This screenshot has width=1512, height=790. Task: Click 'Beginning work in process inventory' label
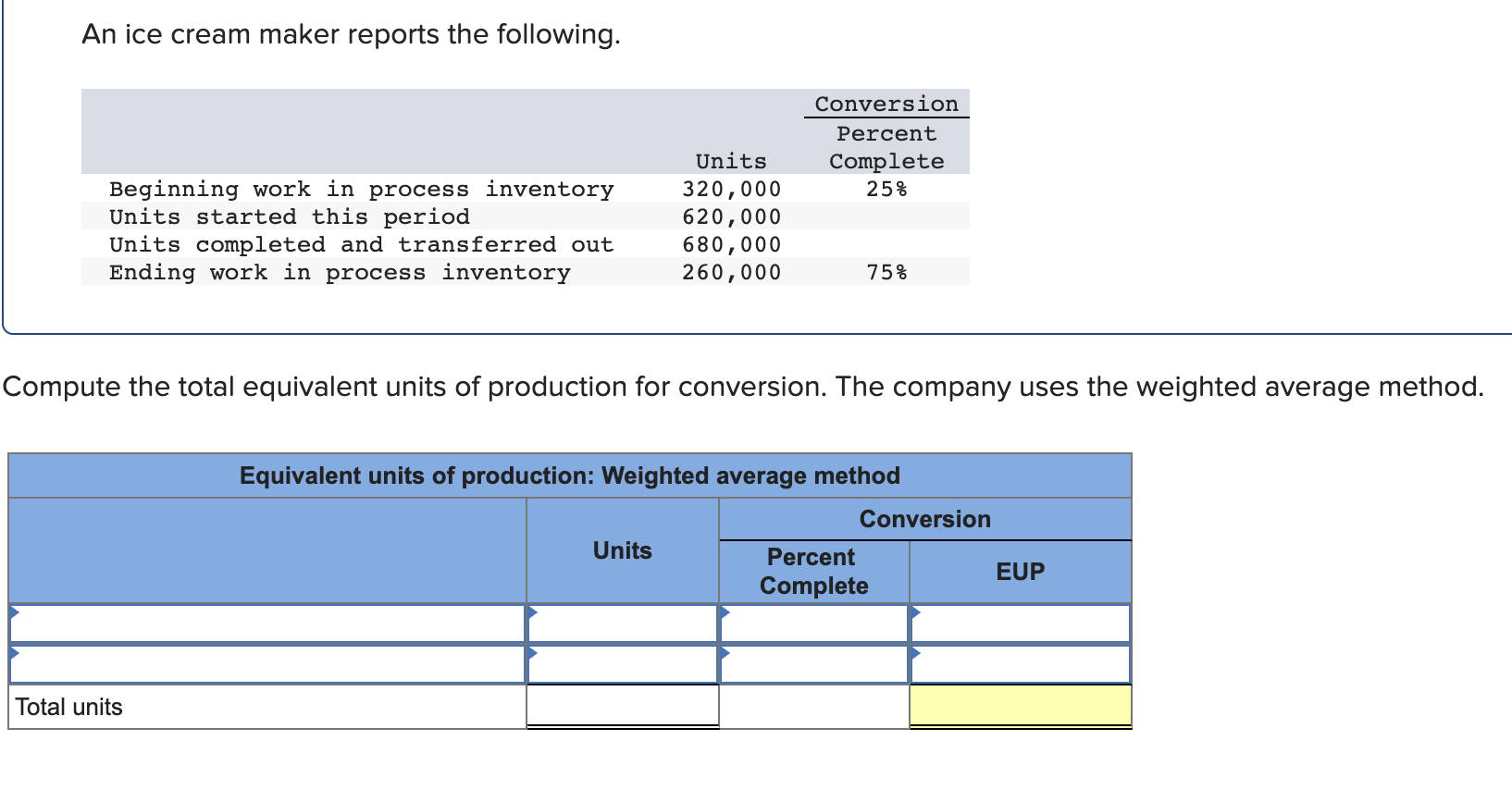pos(362,190)
